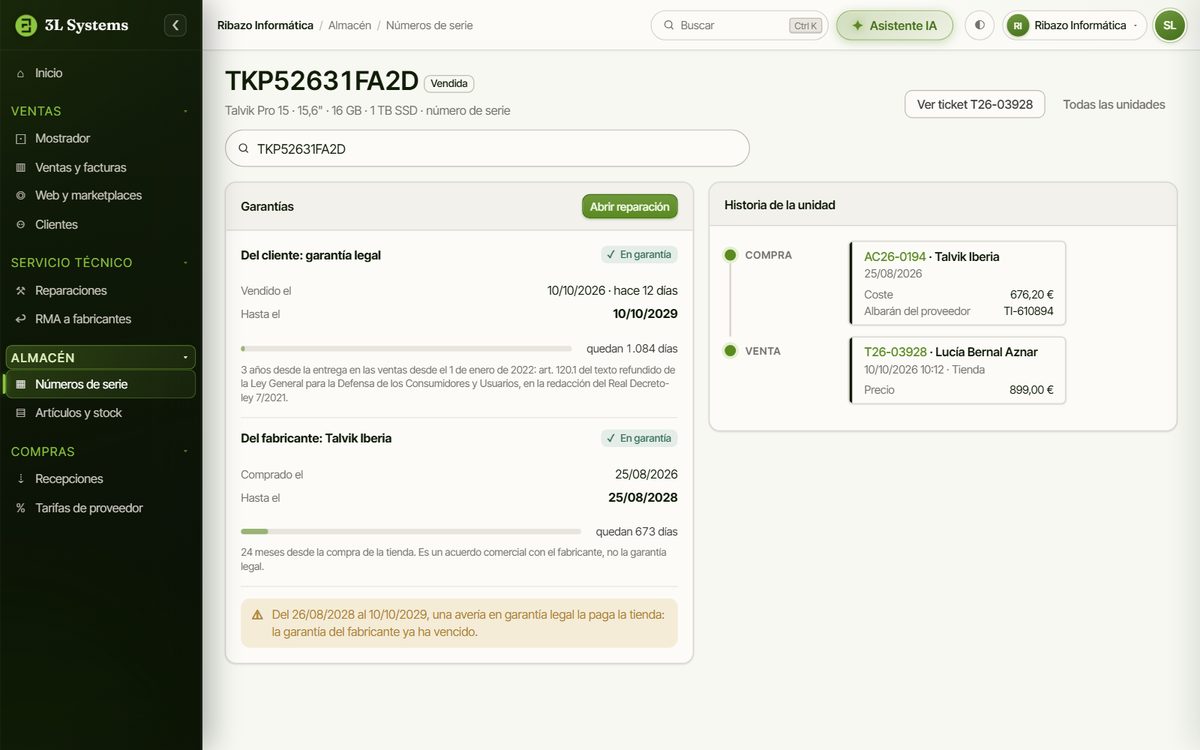Screen dimensions: 1200x750
Task: Open Clientes in the sidebar
Action: pos(101,224)
